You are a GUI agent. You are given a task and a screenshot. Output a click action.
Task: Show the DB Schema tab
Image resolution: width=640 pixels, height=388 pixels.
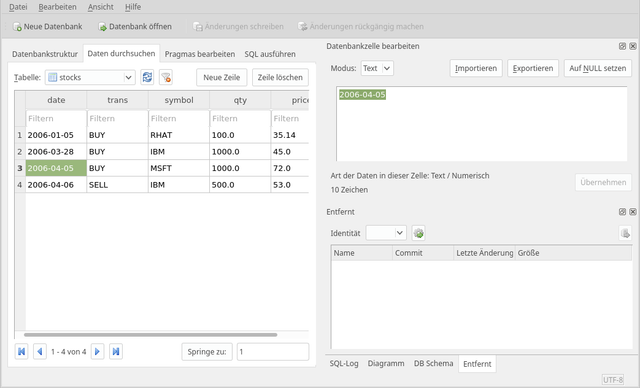coord(433,364)
